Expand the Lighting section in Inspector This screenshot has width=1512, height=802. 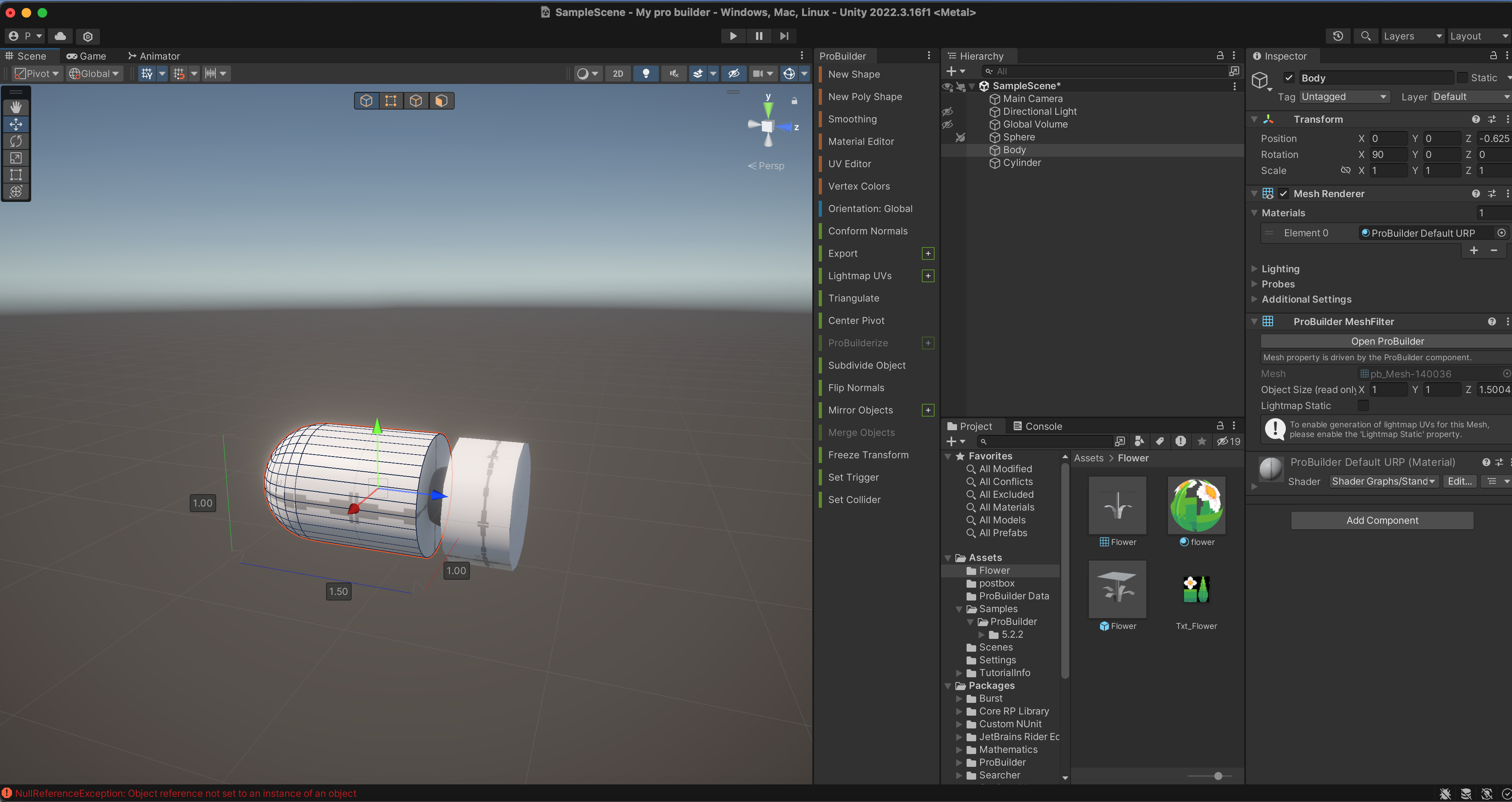pos(1280,269)
